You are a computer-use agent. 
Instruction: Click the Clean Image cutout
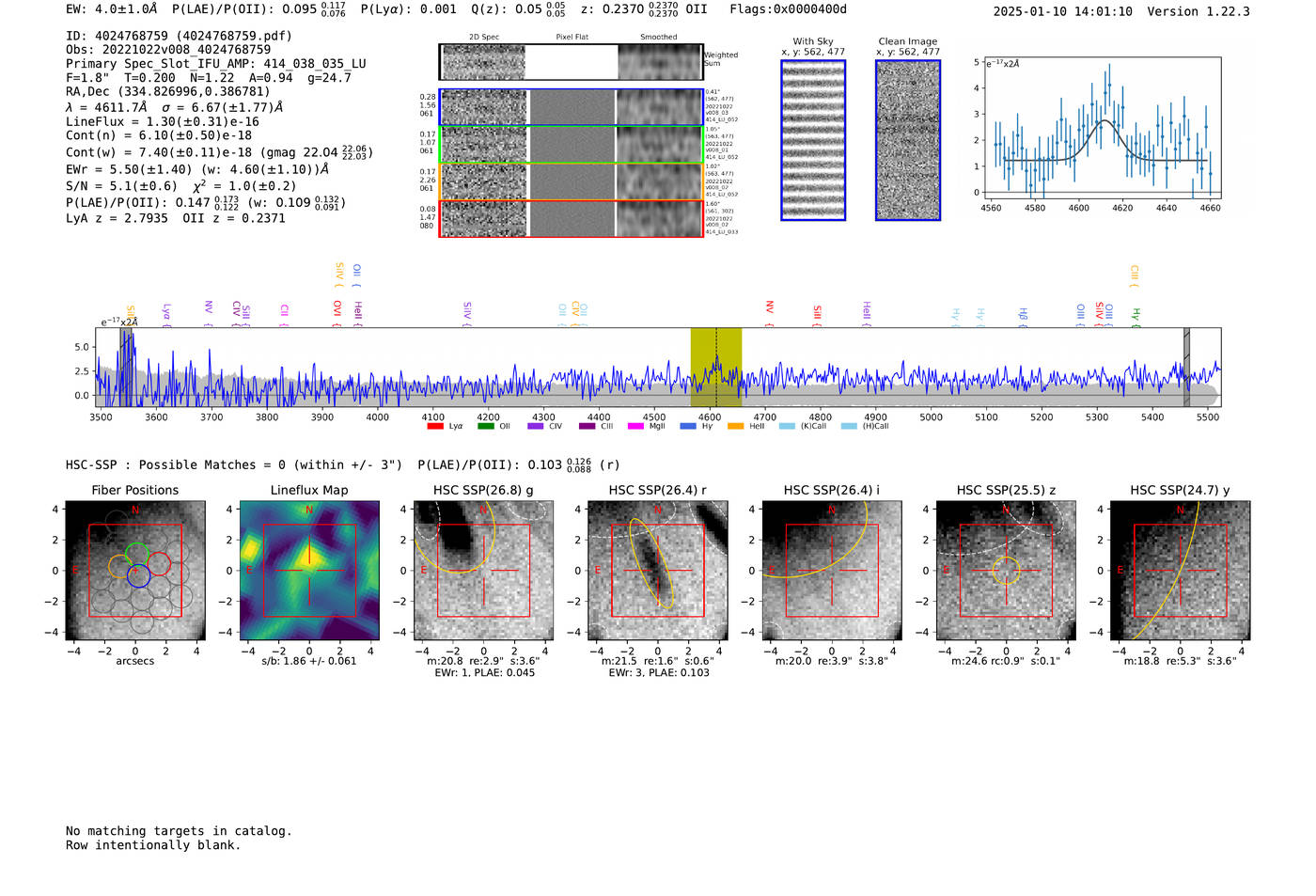(x=908, y=140)
